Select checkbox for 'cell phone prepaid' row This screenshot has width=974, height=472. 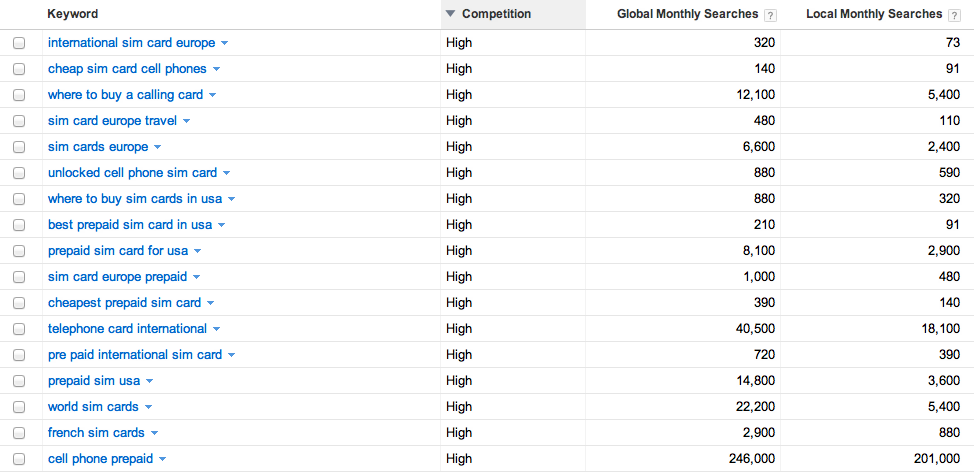(x=19, y=460)
